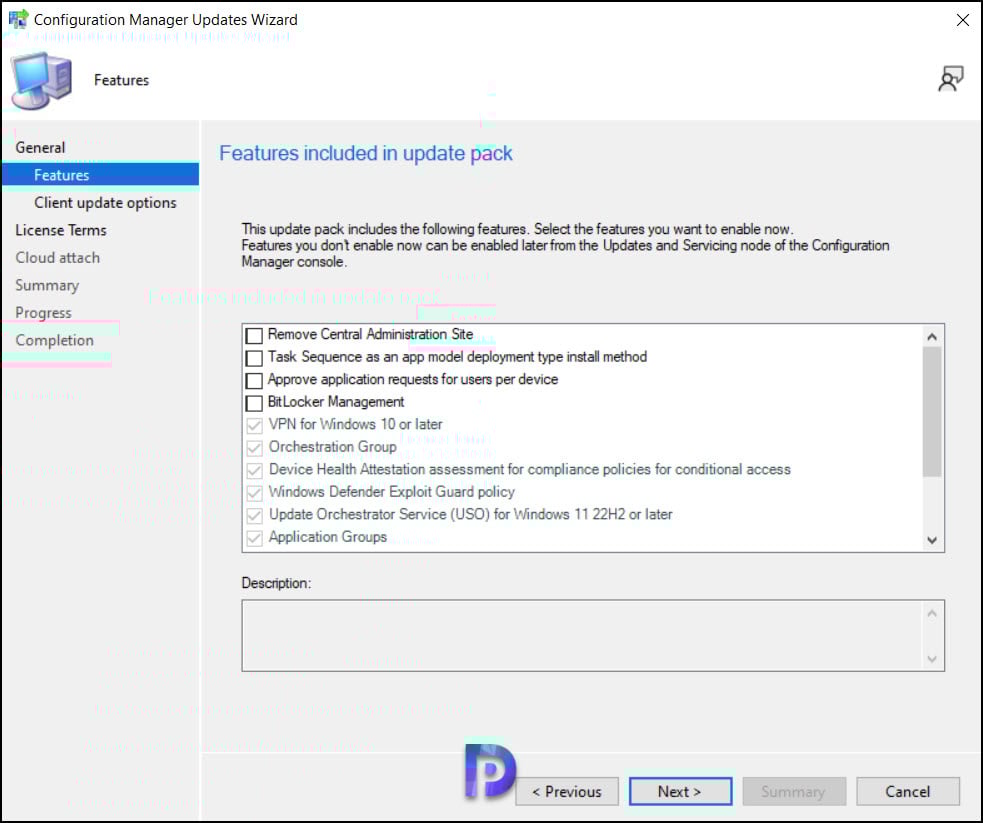Select Completion step in sidebar
The height and width of the screenshot is (823, 983).
click(55, 340)
